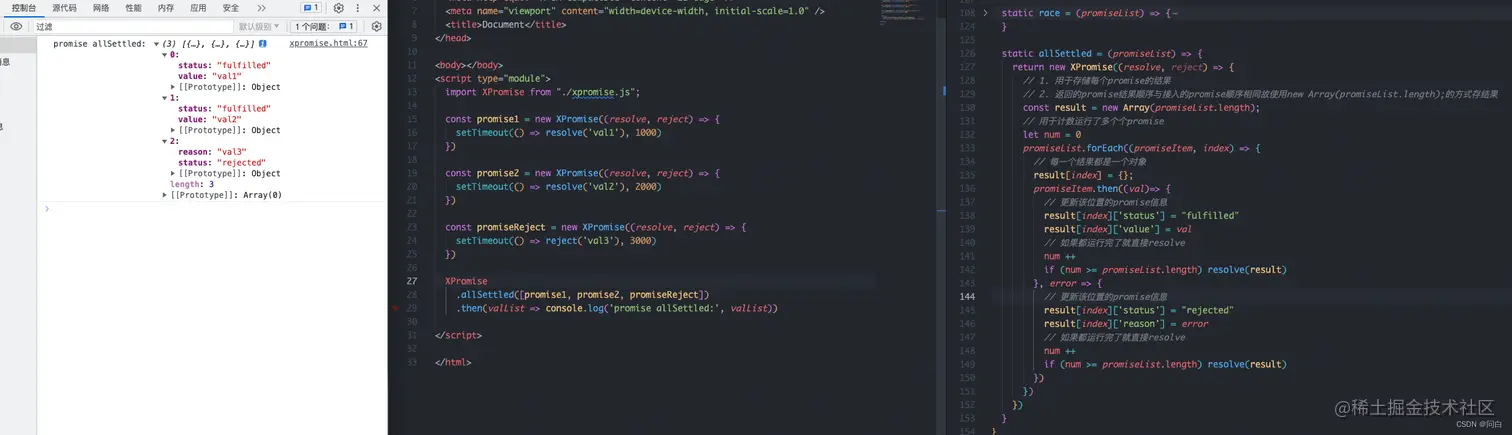Switch to the 源代码 sources tab
The image size is (1512, 435).
click(x=64, y=8)
